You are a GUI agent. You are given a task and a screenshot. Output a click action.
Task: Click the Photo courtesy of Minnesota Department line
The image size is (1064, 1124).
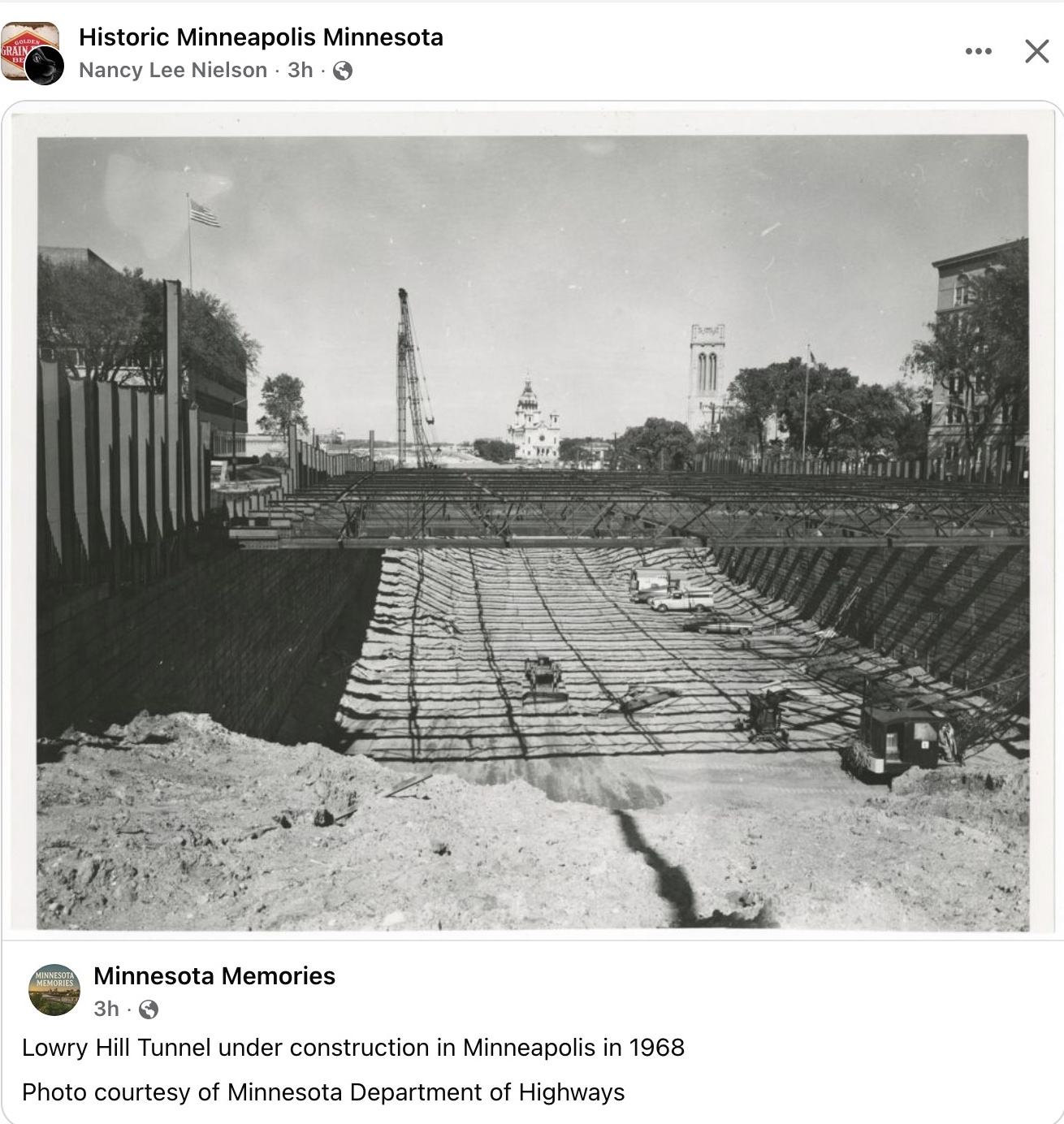(x=323, y=1092)
